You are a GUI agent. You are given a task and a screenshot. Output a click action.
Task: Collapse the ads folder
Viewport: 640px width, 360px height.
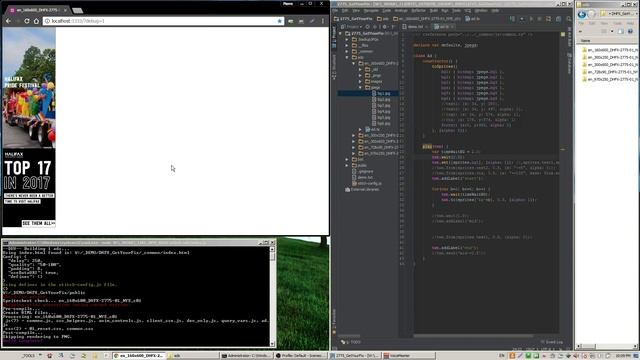pyautogui.click(x=347, y=58)
